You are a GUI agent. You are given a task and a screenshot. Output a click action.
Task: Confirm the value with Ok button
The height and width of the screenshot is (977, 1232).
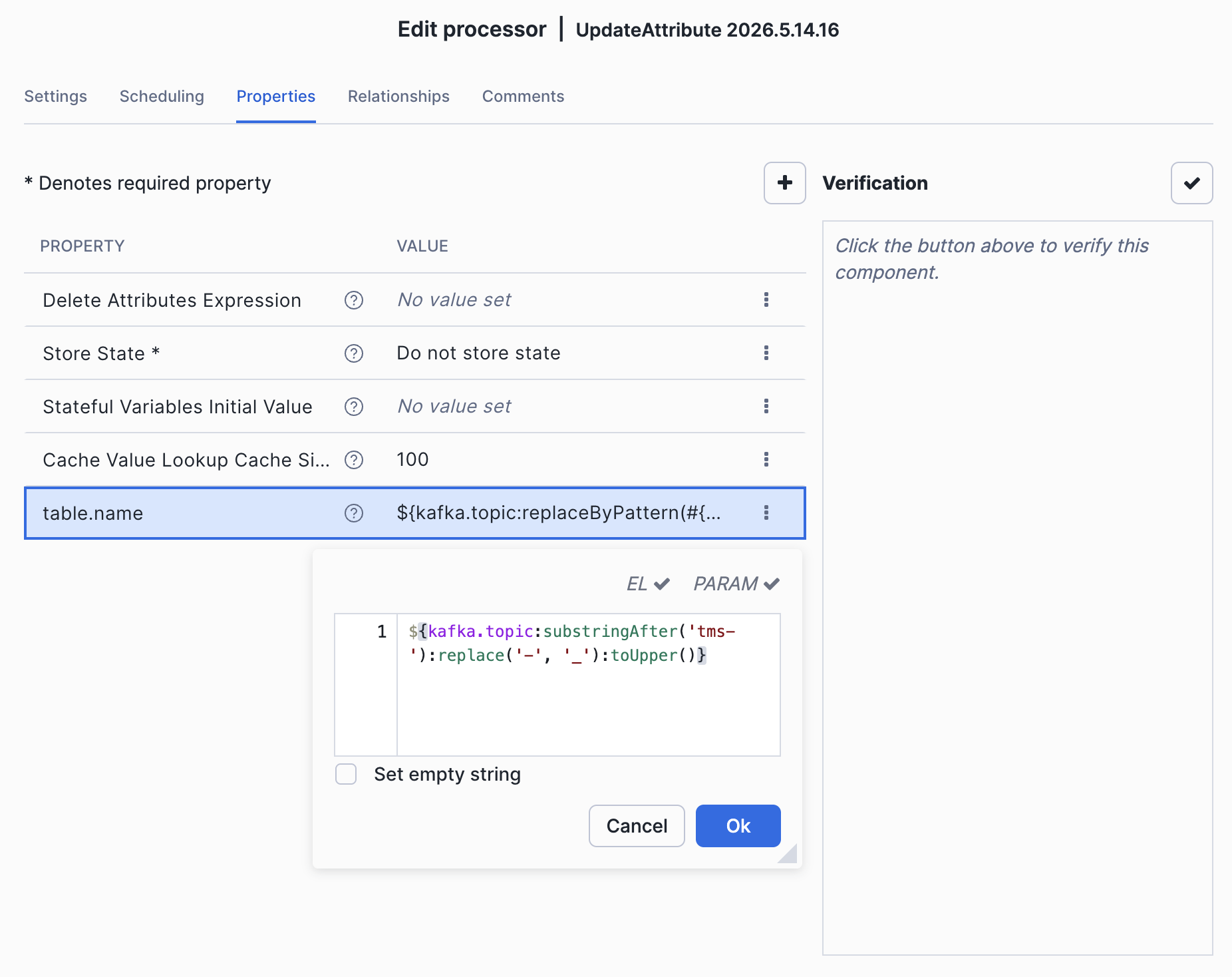point(738,826)
